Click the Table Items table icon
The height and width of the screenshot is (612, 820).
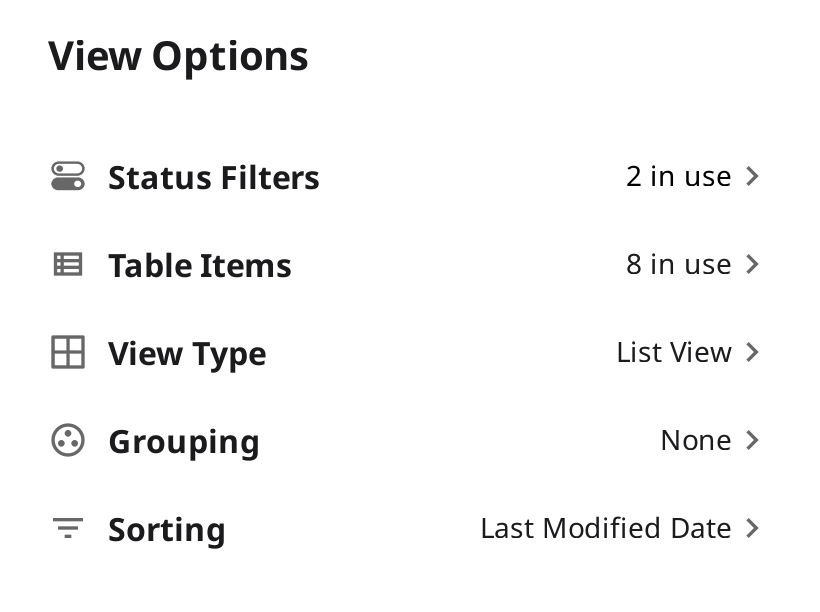point(67,265)
